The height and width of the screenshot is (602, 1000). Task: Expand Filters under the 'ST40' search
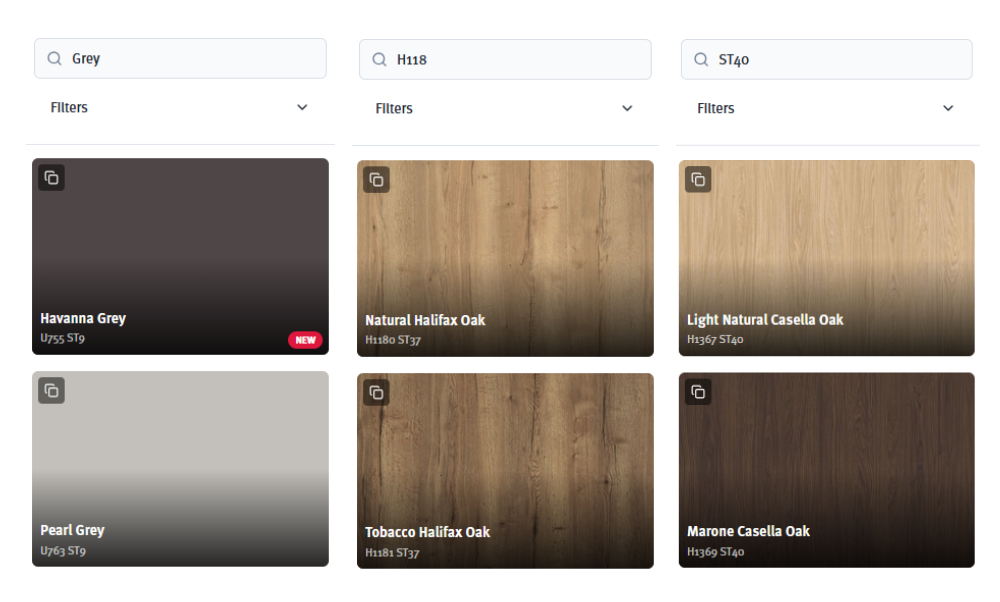tap(827, 108)
